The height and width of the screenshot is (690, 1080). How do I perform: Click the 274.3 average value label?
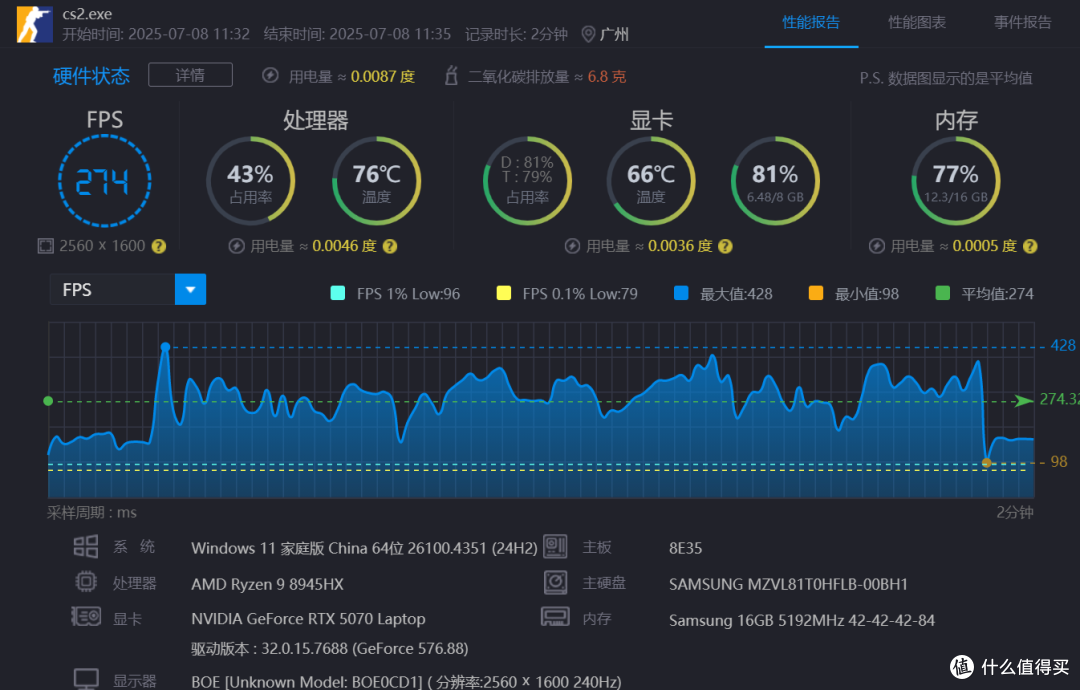(x=1059, y=399)
